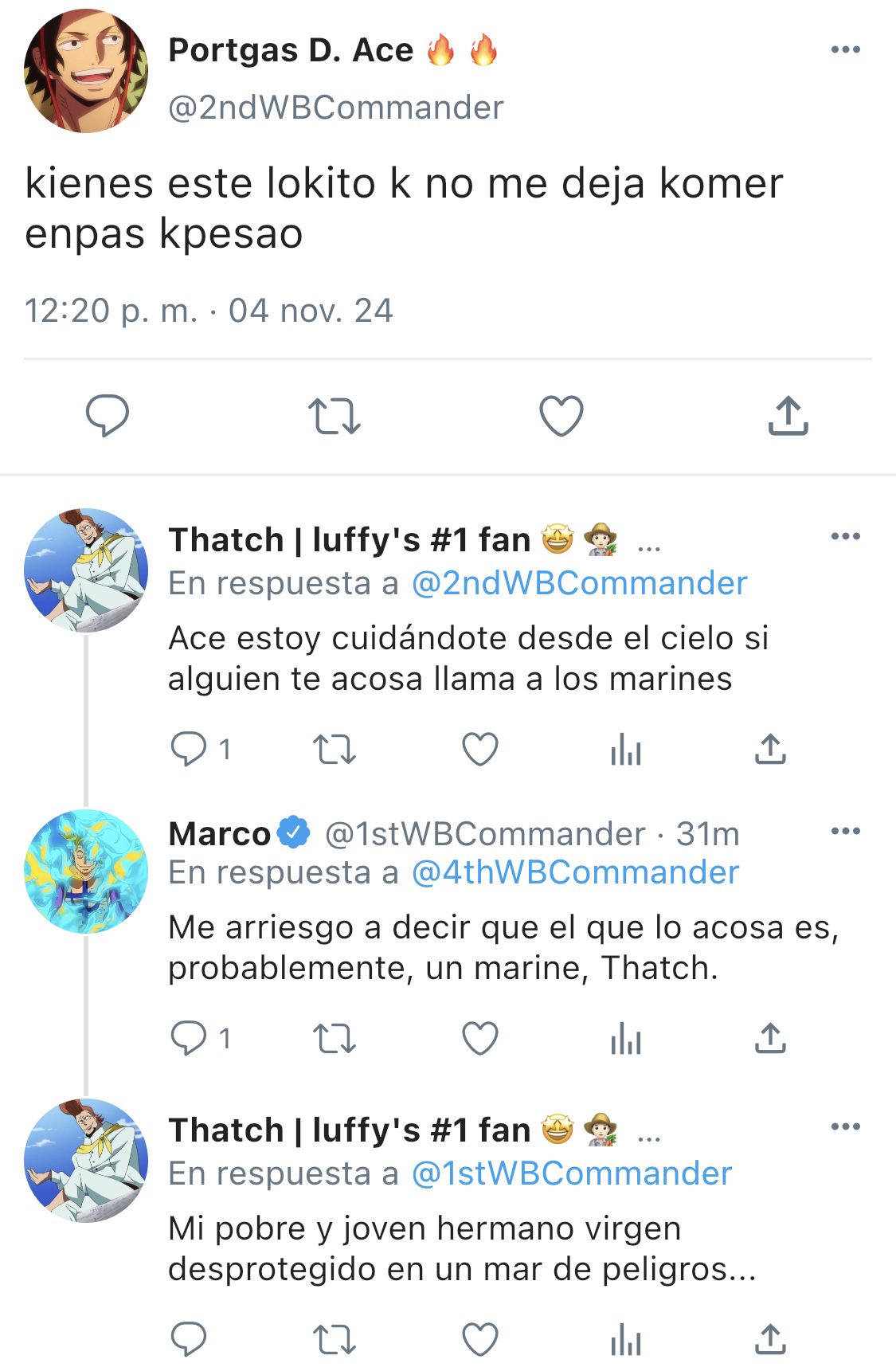Share Ace's main tweet
This screenshot has height=1371, width=896.
click(x=788, y=415)
